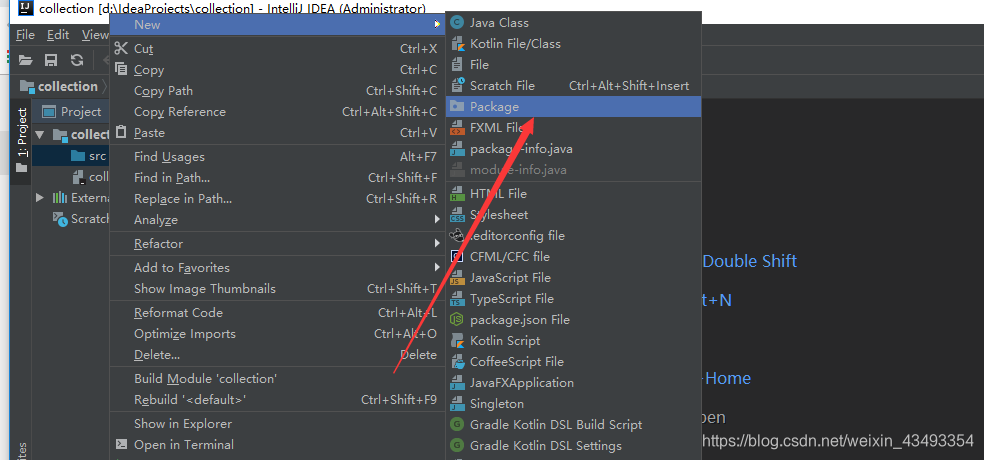This screenshot has height=460, width=984.
Task: Select Show in Explorer entry
Action: [x=277, y=424]
